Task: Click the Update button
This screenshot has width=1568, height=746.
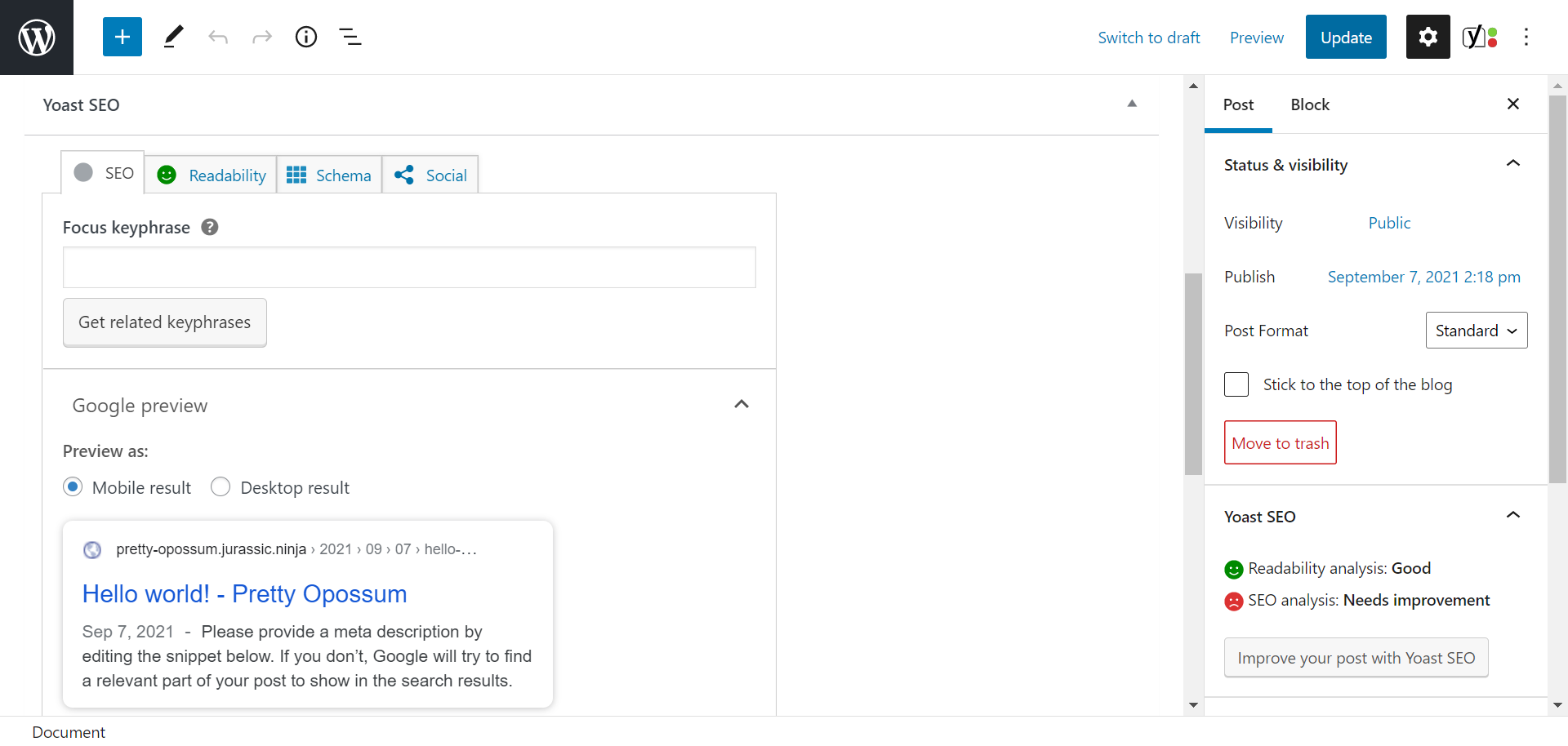Action: click(x=1346, y=37)
